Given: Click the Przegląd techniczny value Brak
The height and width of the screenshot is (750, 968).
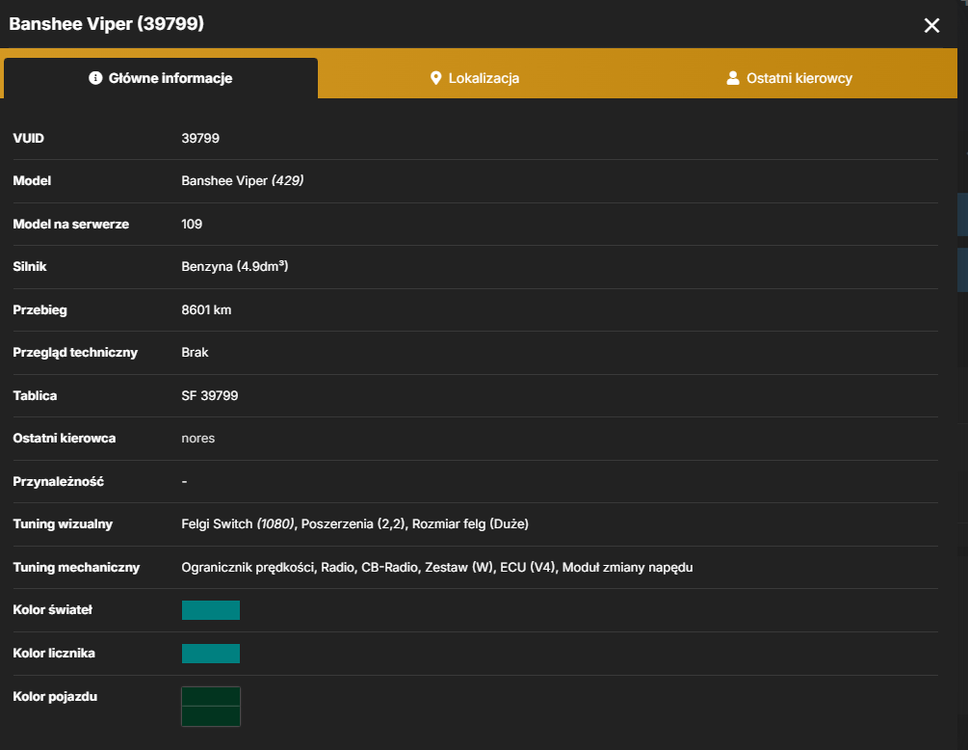Looking at the screenshot, I should click(195, 352).
